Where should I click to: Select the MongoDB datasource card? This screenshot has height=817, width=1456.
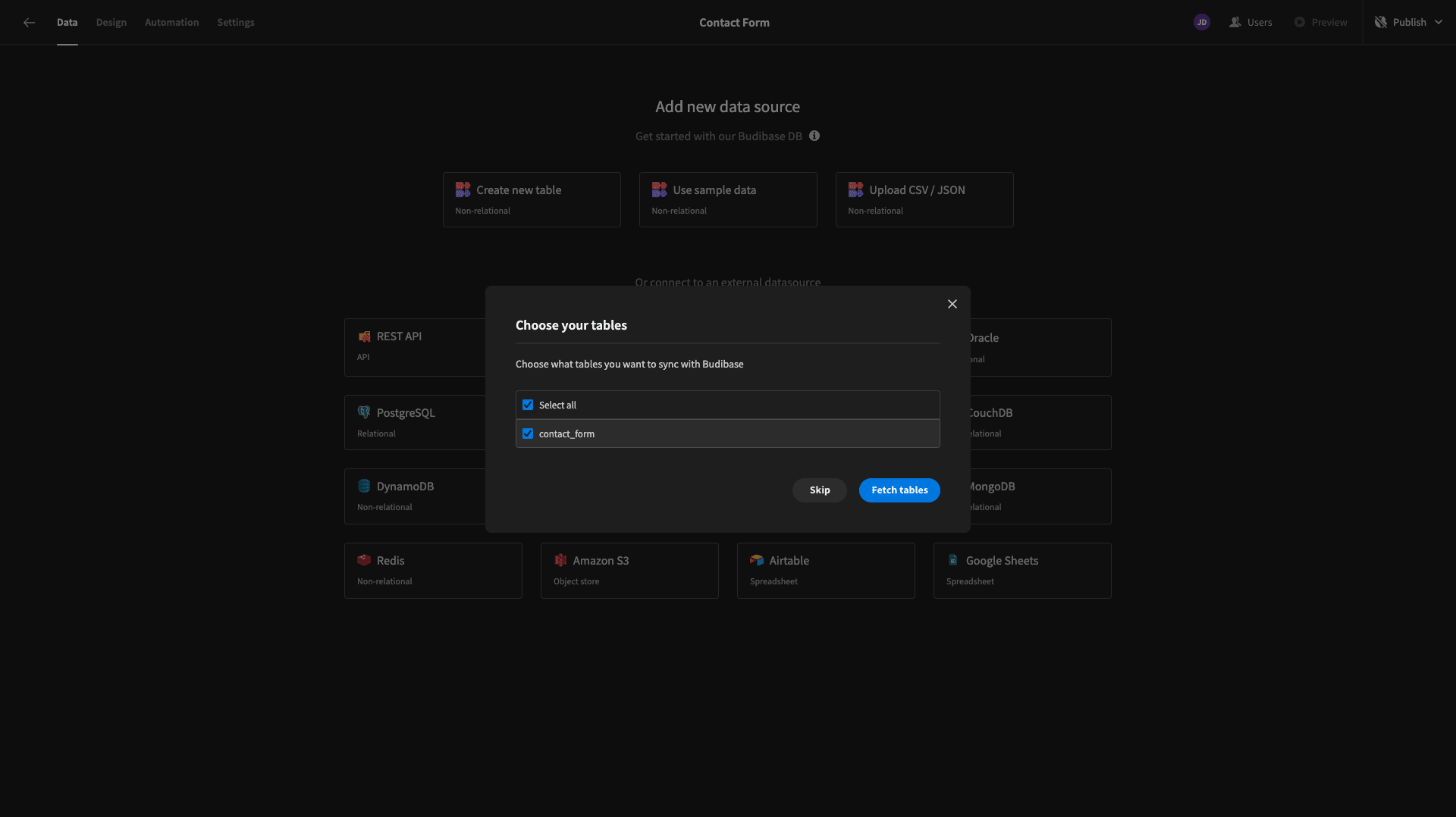click(1040, 496)
